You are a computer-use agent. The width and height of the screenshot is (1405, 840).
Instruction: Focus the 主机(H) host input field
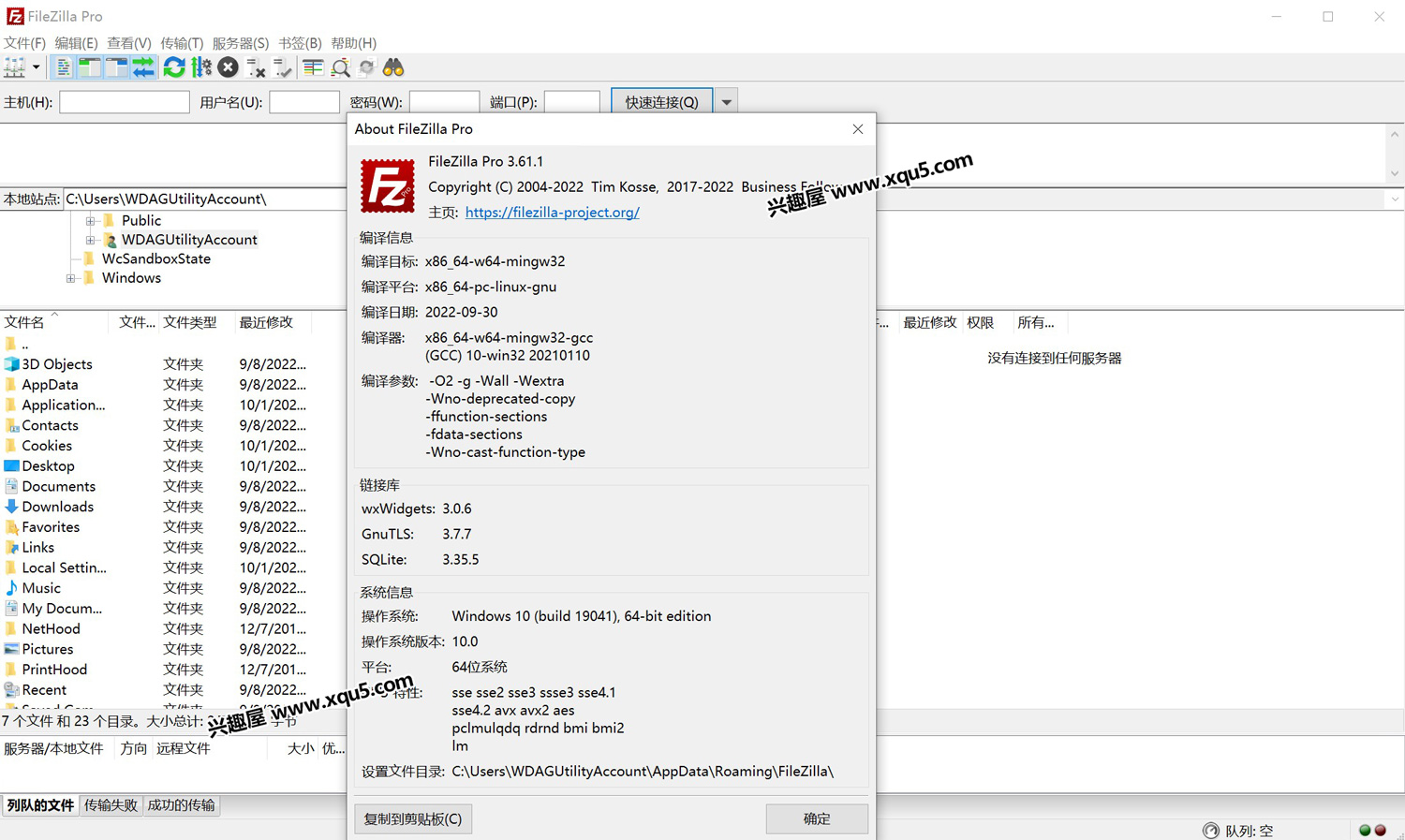pos(125,102)
